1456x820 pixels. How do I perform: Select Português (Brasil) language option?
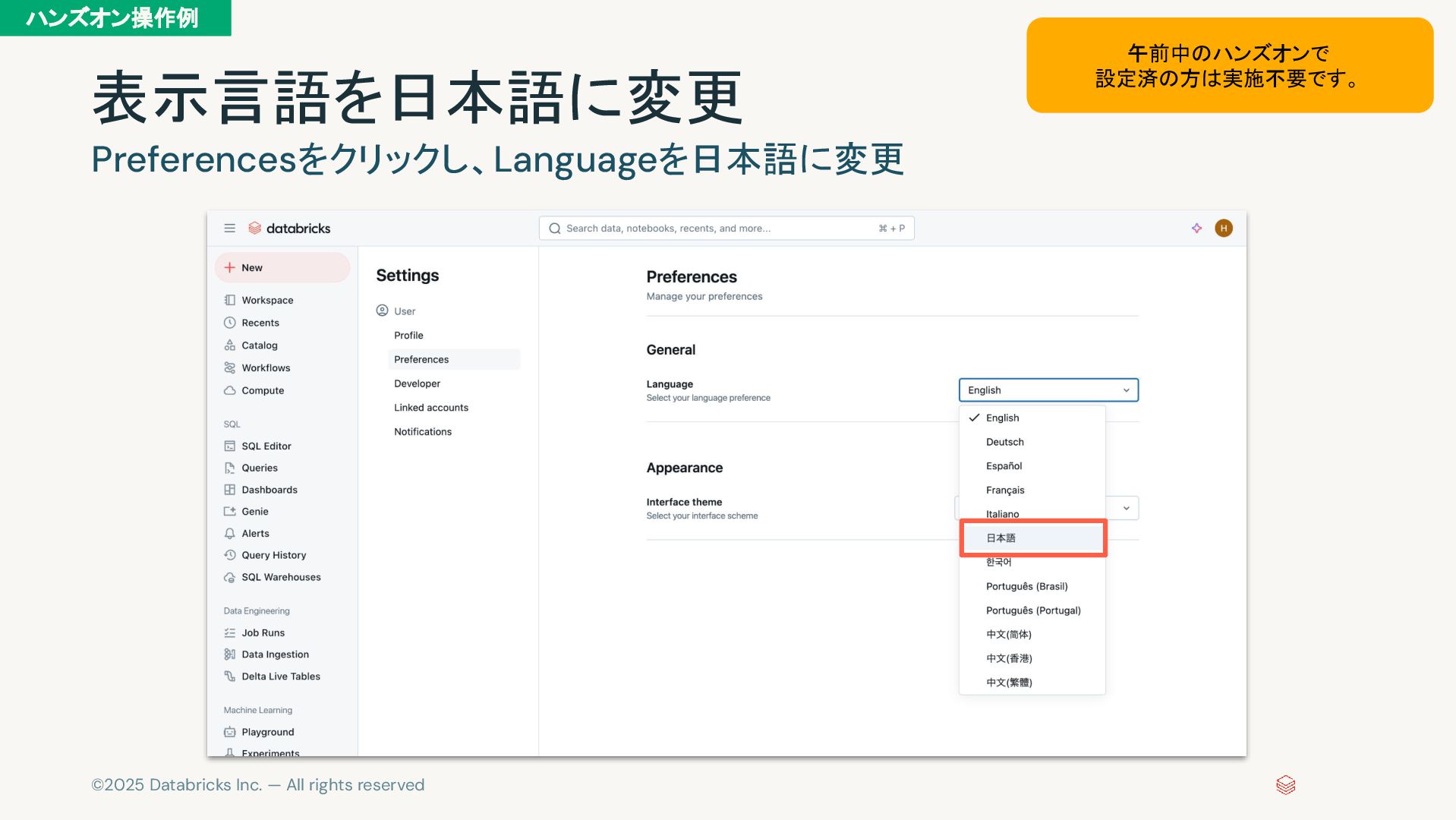pos(1026,587)
